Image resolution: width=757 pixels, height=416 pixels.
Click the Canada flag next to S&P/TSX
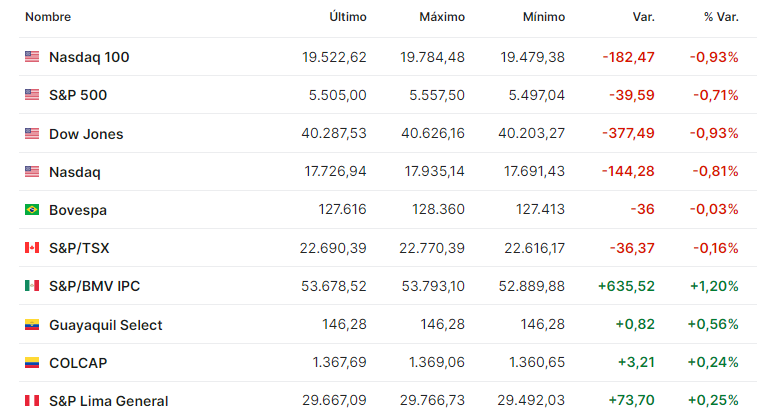(32, 248)
